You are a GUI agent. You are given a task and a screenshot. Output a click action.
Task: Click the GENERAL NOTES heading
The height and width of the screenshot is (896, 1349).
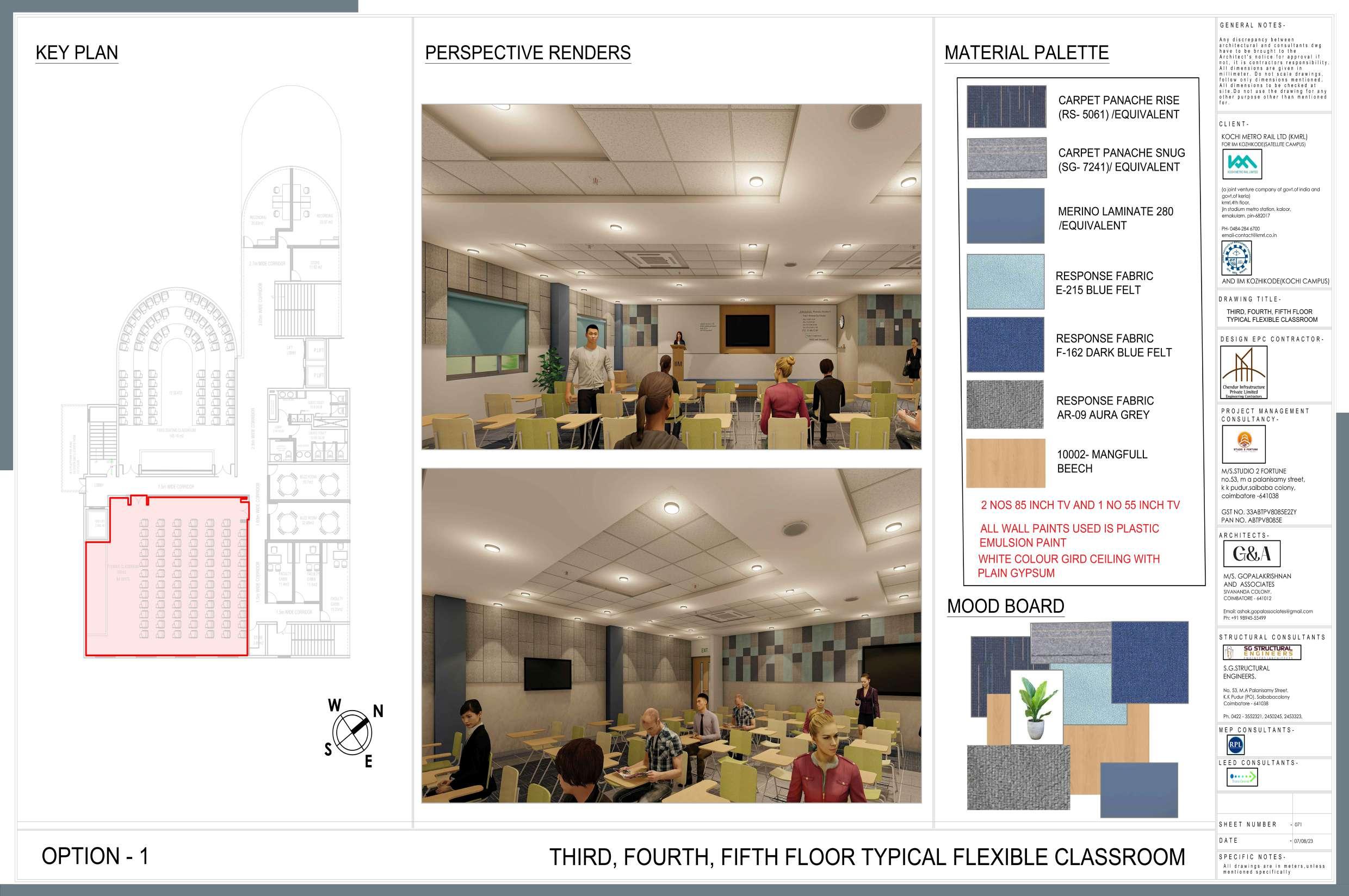[x=1252, y=25]
